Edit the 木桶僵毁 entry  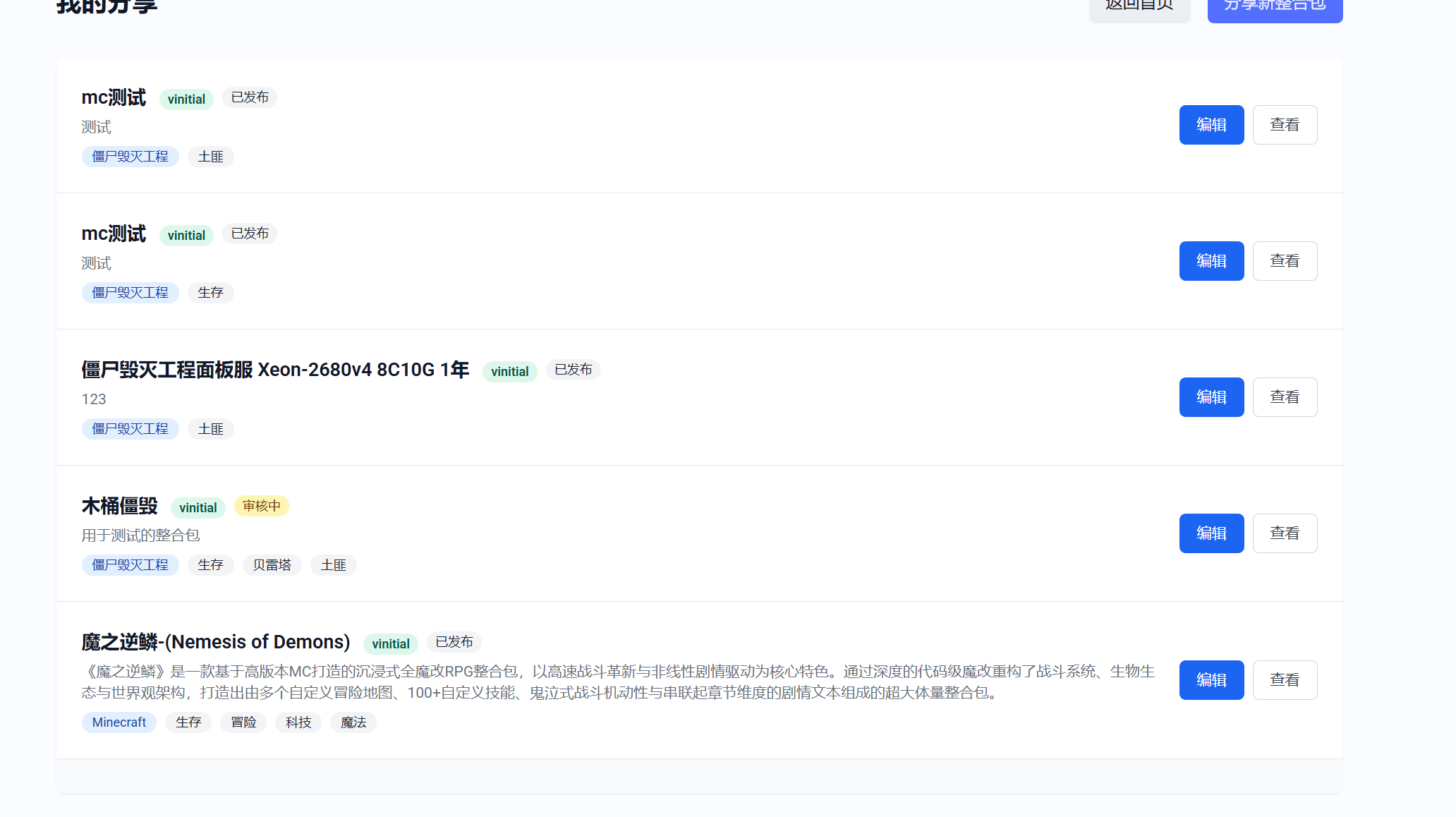tap(1211, 533)
